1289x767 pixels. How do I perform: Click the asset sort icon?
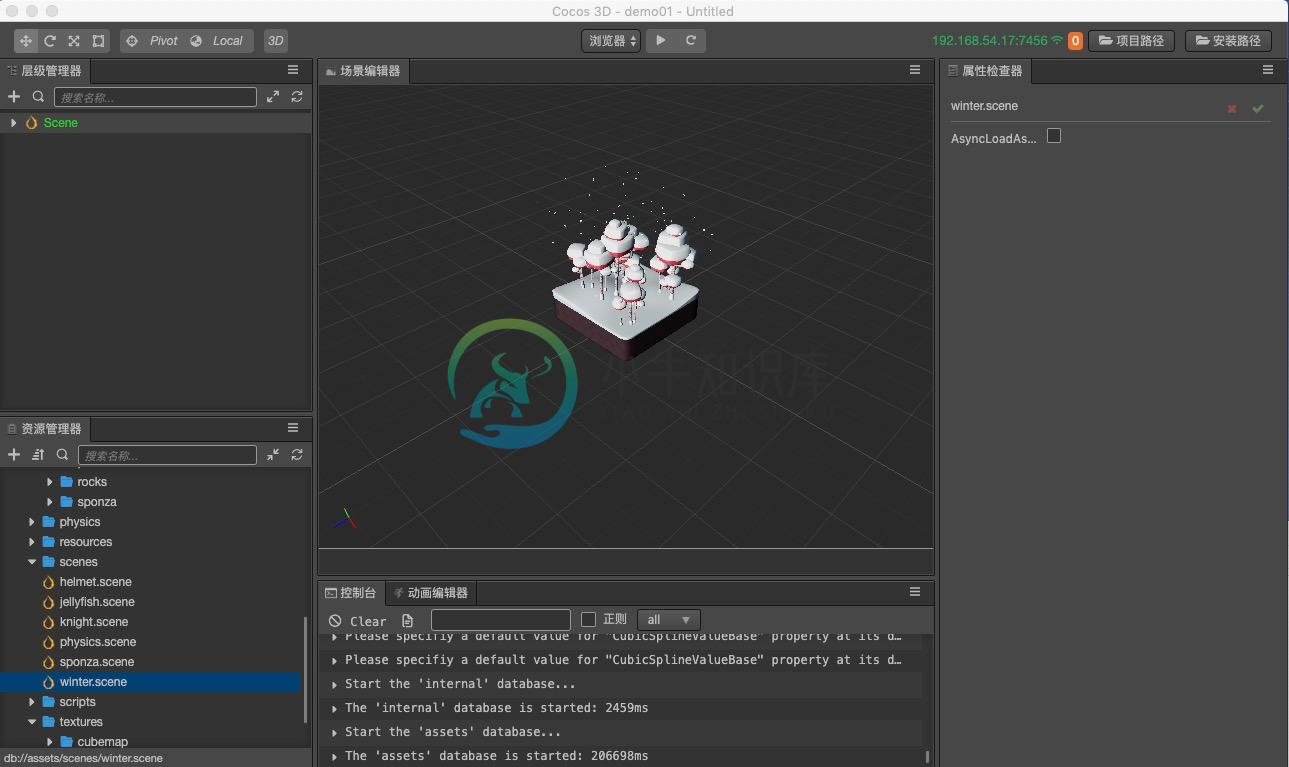(38, 455)
